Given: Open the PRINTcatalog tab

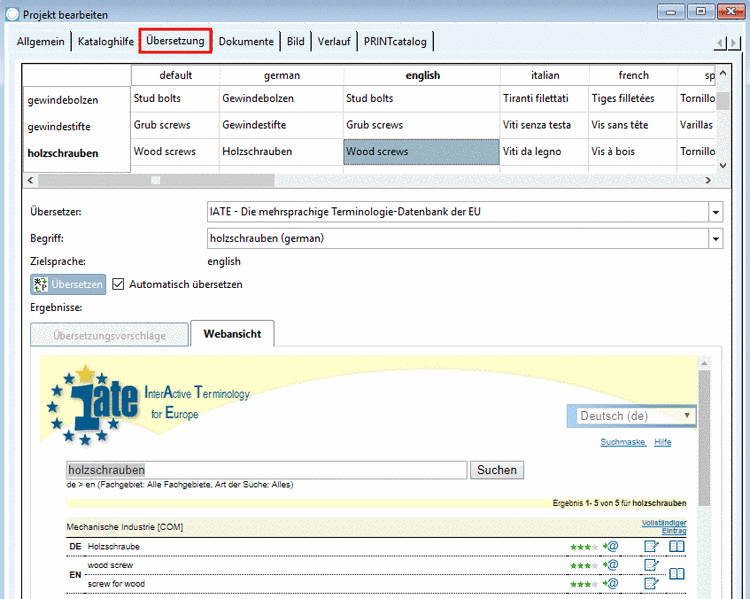Looking at the screenshot, I should [395, 42].
